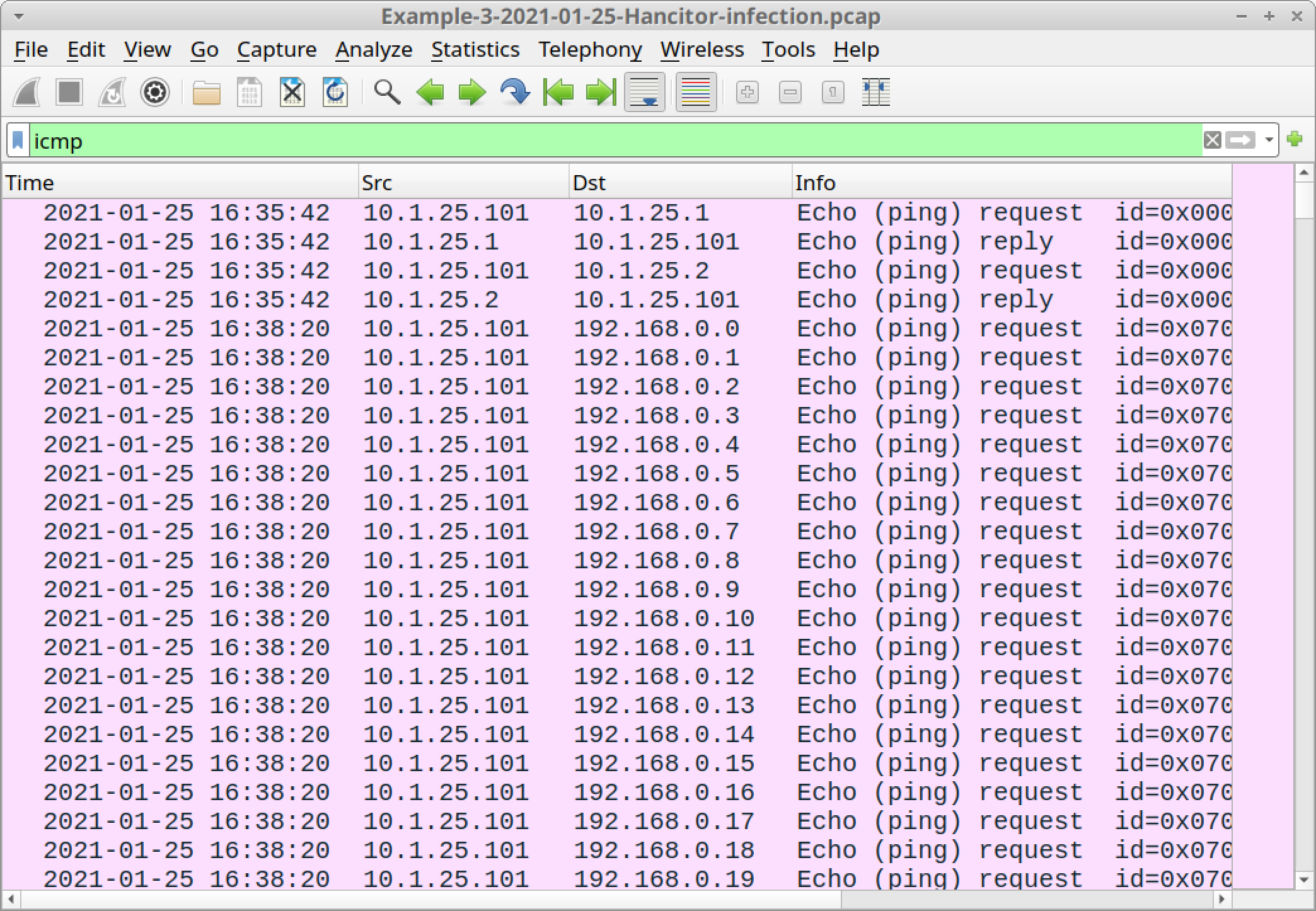Click vertical scrollbar up arrow
This screenshot has width=1316, height=911.
(x=1304, y=172)
